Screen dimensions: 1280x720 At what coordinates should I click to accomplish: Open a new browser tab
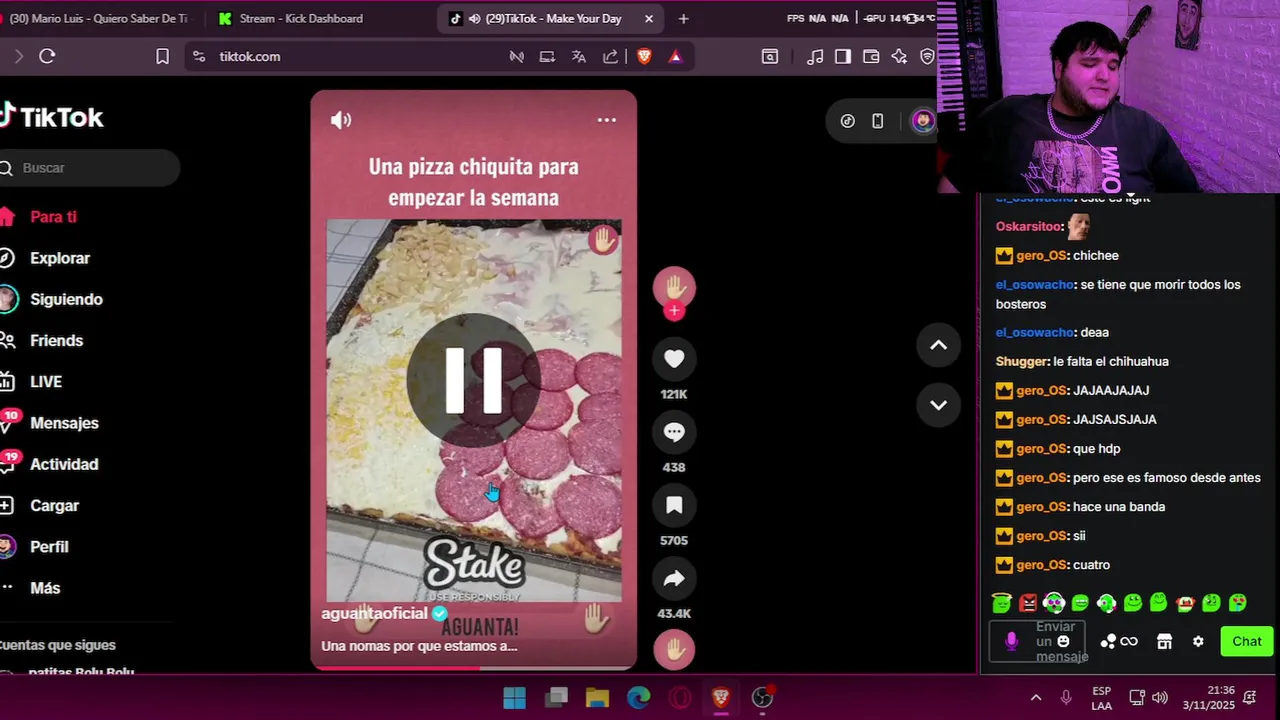point(683,18)
